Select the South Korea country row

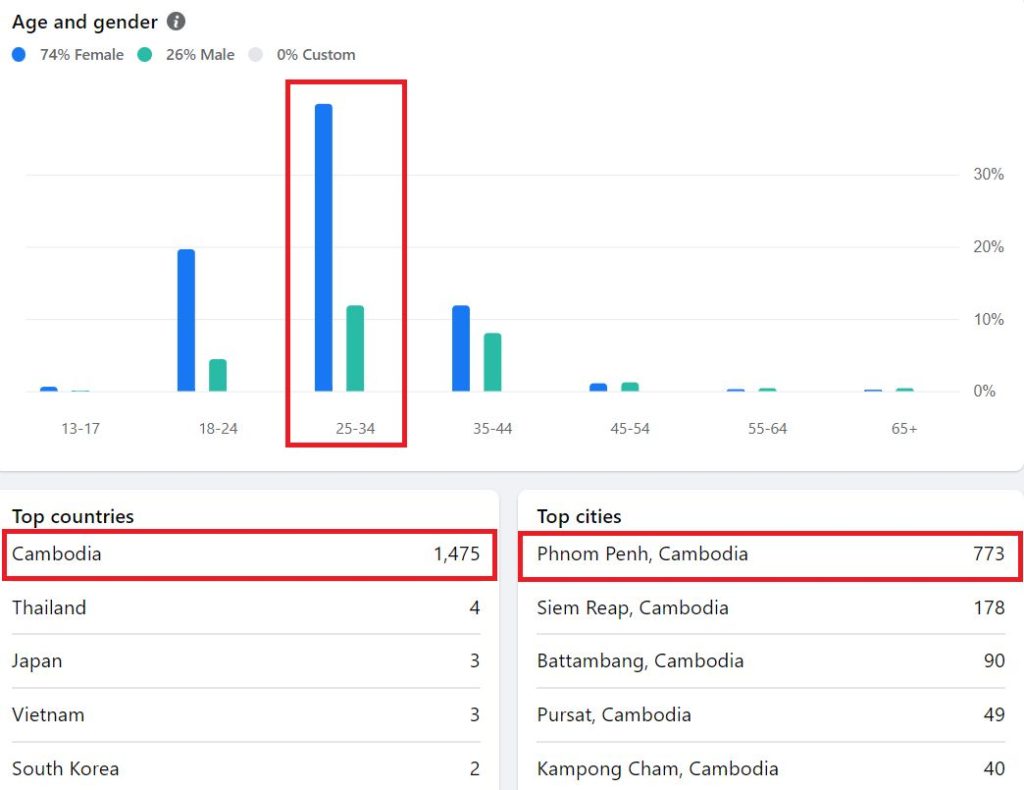click(246, 768)
